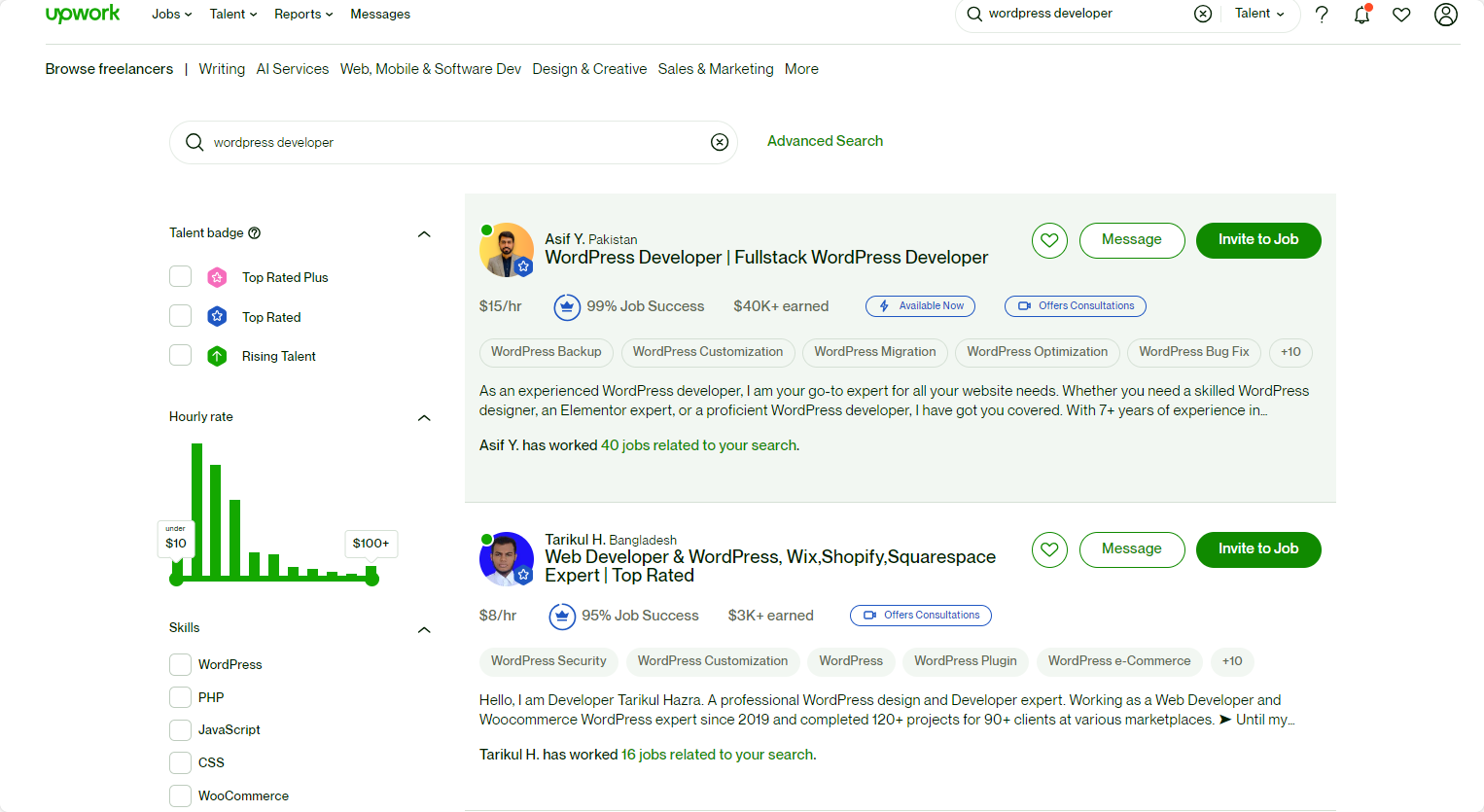
Task: Enable the WordPress skill filter
Action: coord(180,663)
